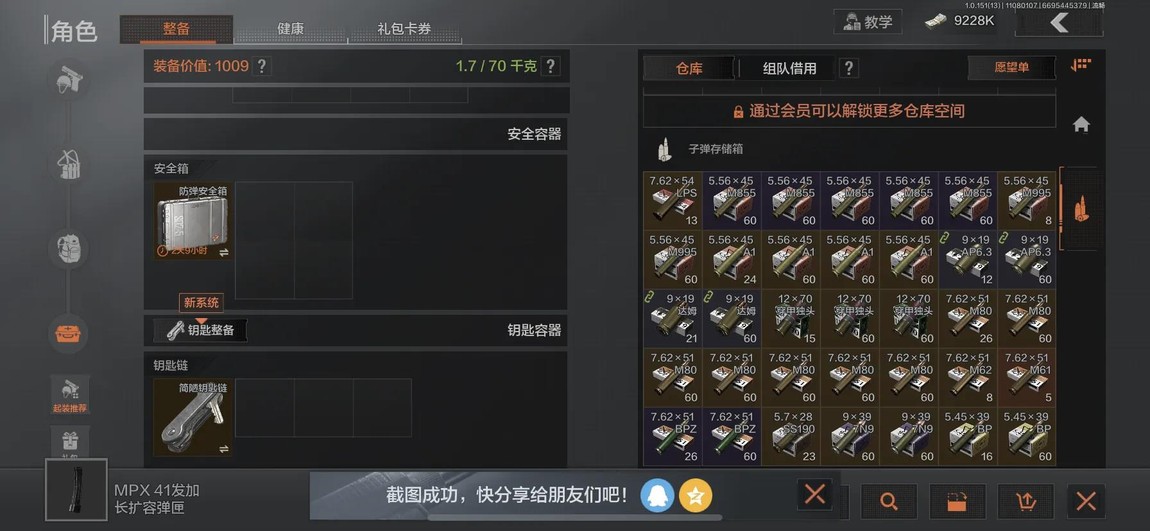Screen dimensions: 1150x531
Task: Open the orange bullet ammo category icon
Action: pos(1081,208)
